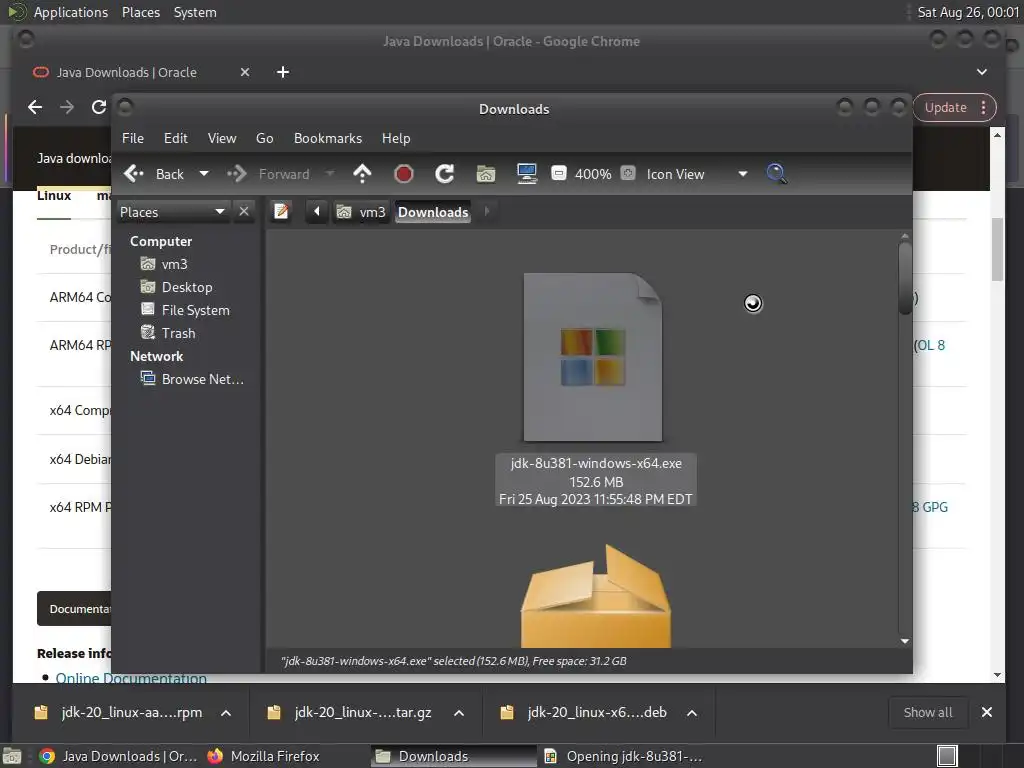Open vm3 home in Places sidebar

tap(174, 264)
